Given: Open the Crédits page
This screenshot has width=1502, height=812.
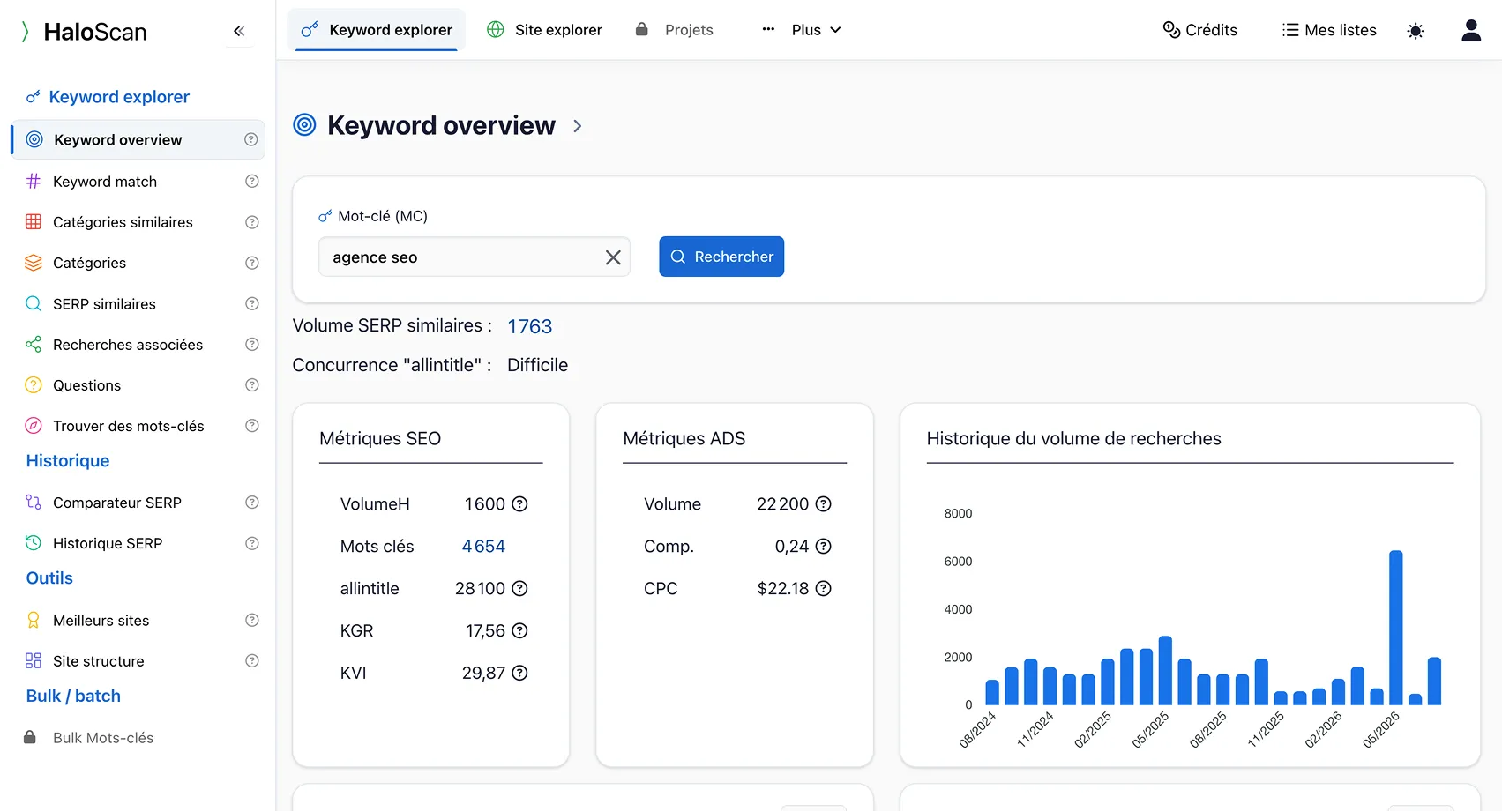Looking at the screenshot, I should point(1200,30).
